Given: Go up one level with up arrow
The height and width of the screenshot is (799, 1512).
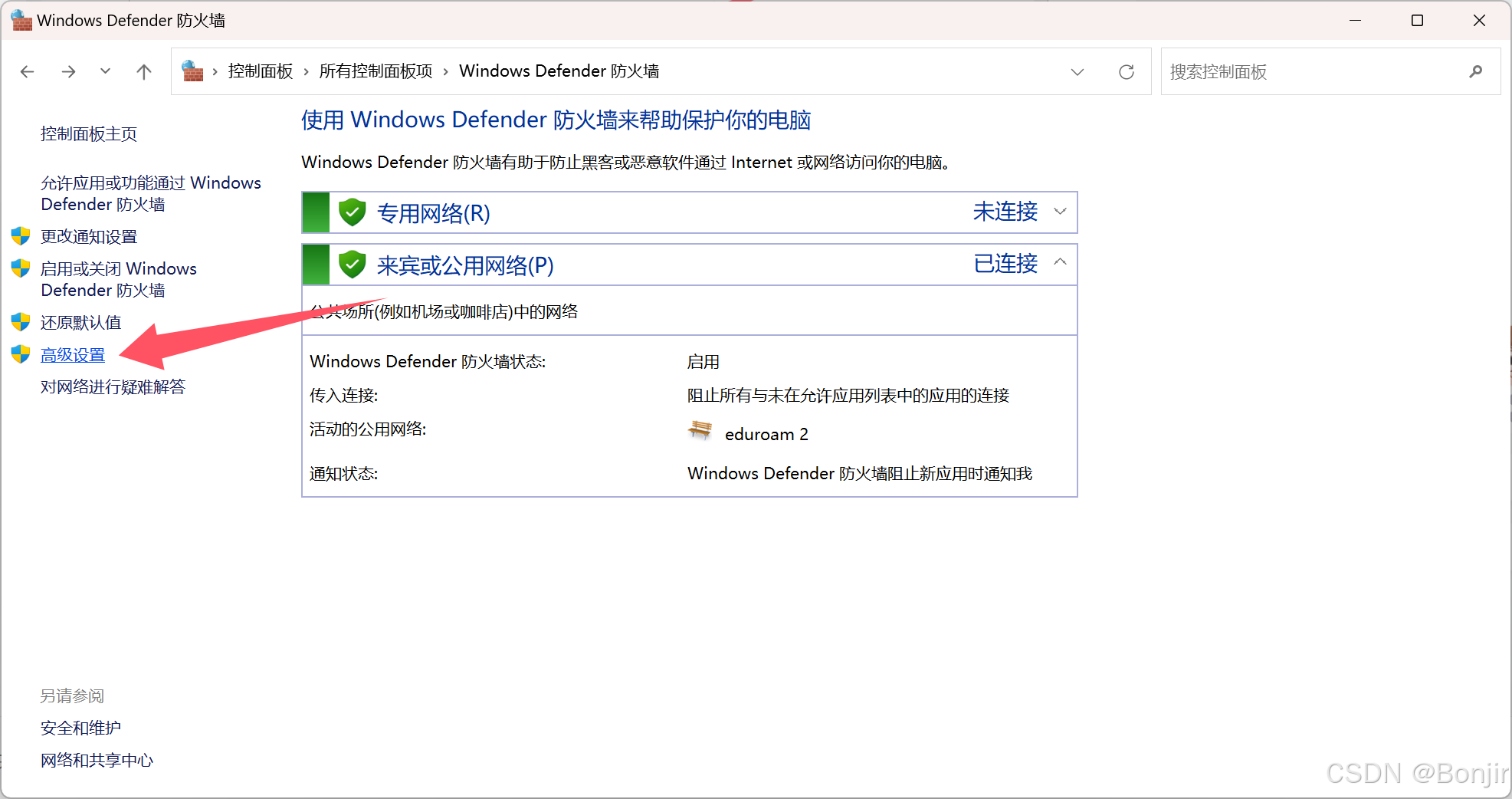Looking at the screenshot, I should click(x=143, y=71).
